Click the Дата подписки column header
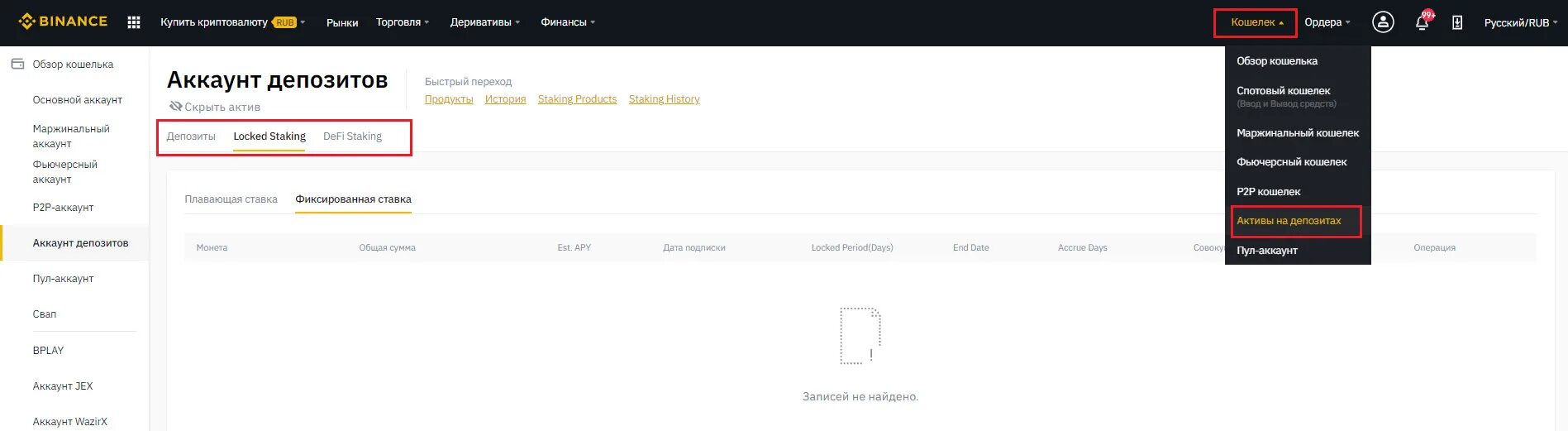Viewport: 1568px width, 431px height. tap(693, 247)
